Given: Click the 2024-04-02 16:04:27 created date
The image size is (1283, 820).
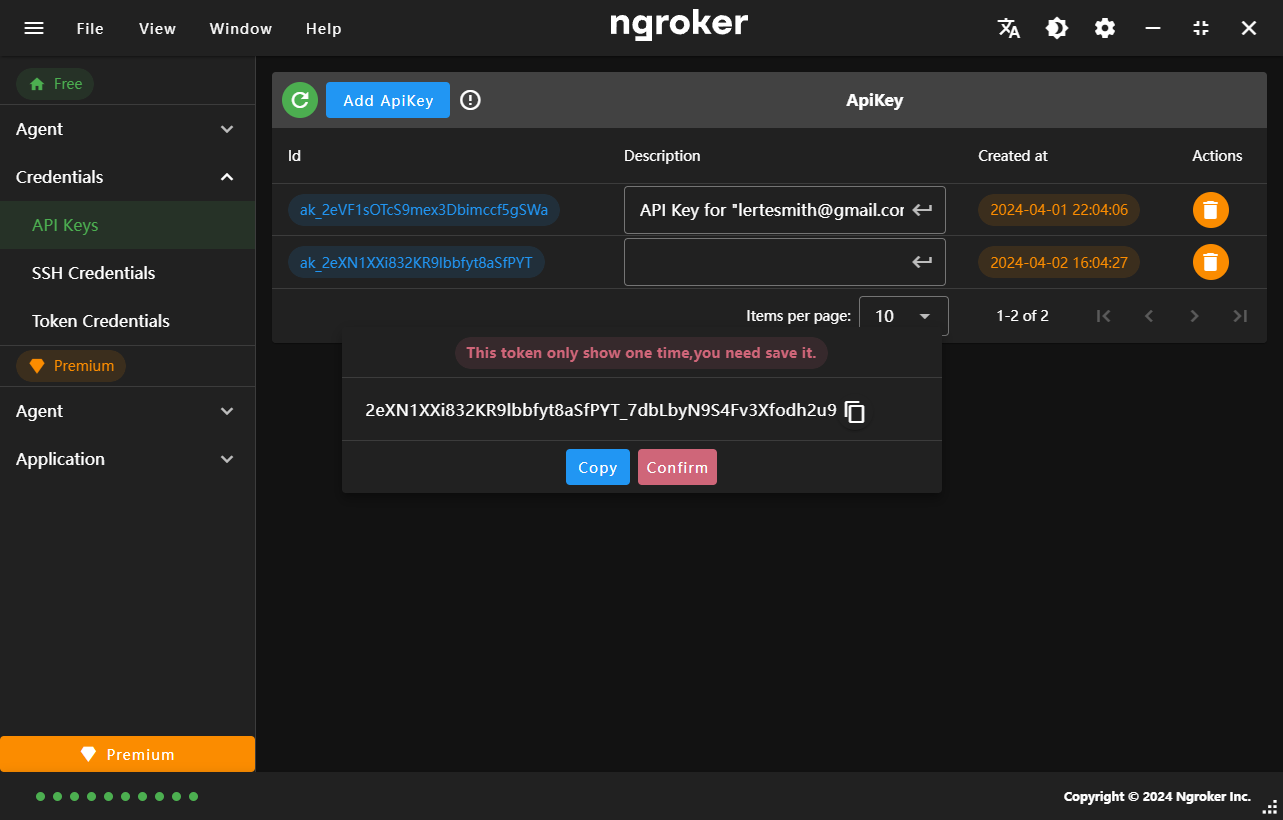Looking at the screenshot, I should tap(1059, 262).
